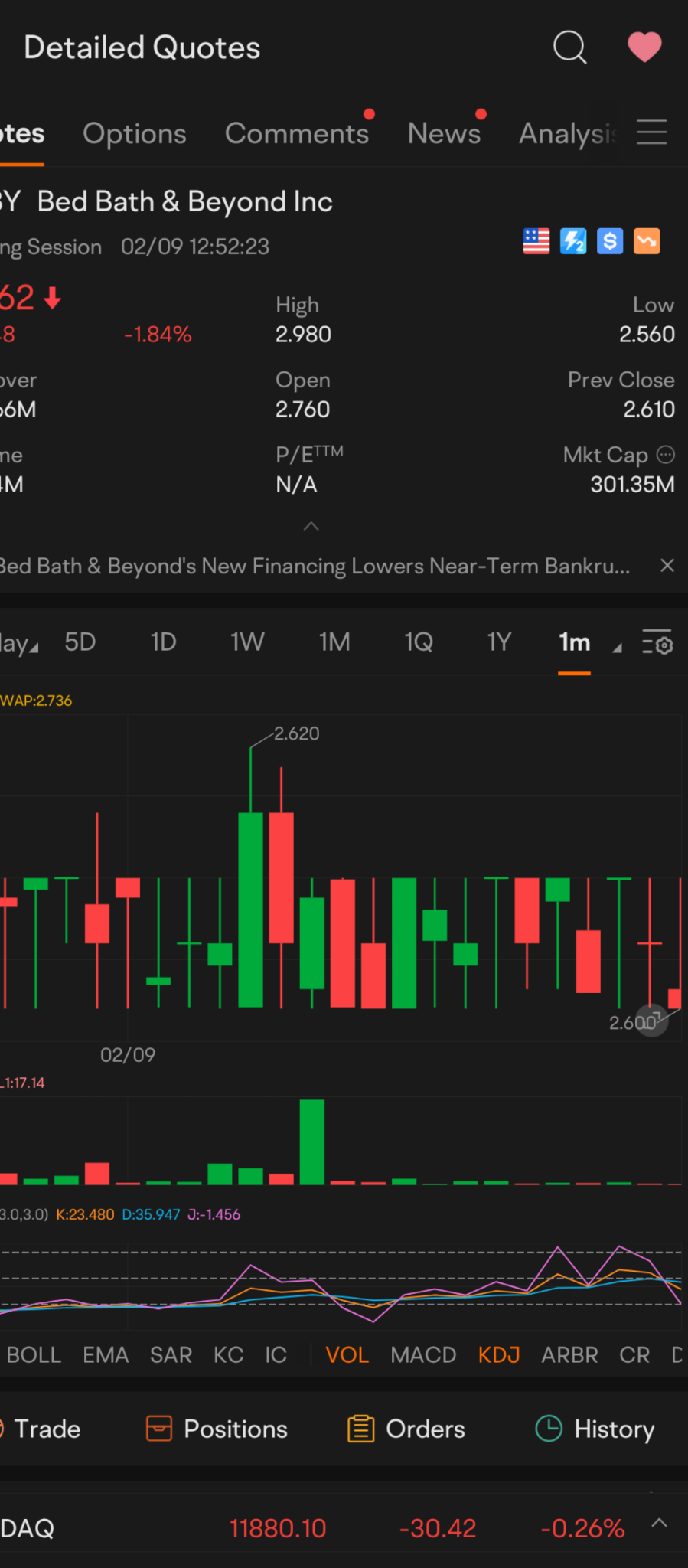Screen dimensions: 688x1568
Task: Tap the D:35.947 KDJ value
Action: 151,1214
